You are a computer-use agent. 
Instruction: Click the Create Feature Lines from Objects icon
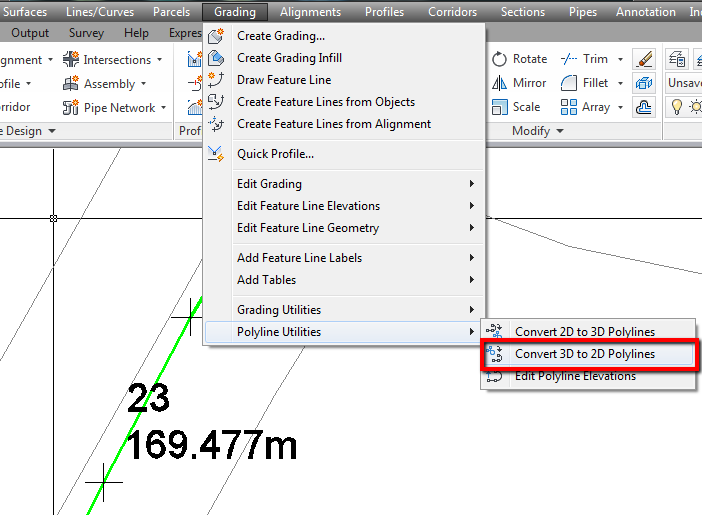click(x=216, y=102)
